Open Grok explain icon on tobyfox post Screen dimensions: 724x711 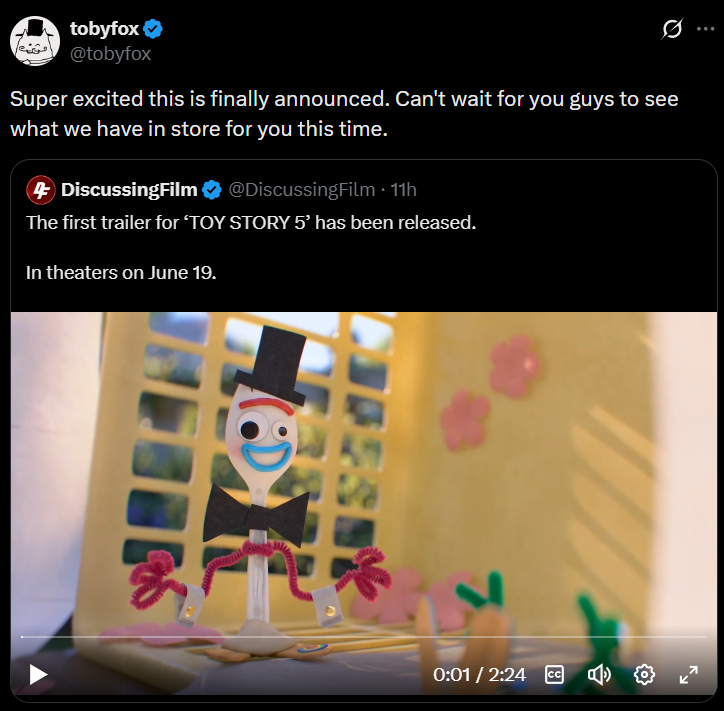click(672, 29)
